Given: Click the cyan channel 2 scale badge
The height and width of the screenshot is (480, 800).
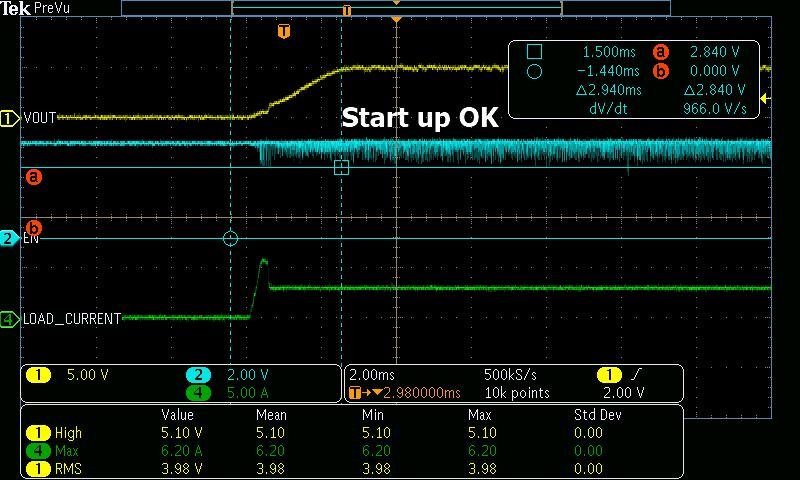Looking at the screenshot, I should pos(198,375).
